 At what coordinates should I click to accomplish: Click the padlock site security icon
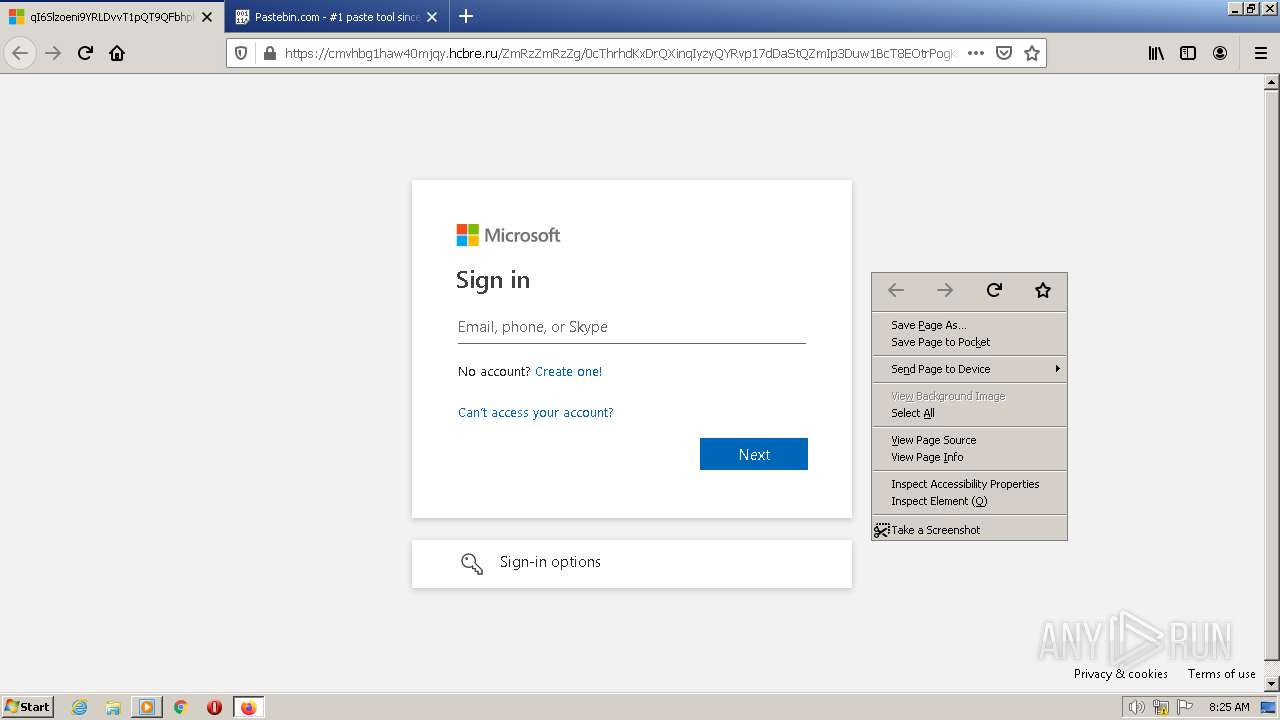(x=269, y=53)
